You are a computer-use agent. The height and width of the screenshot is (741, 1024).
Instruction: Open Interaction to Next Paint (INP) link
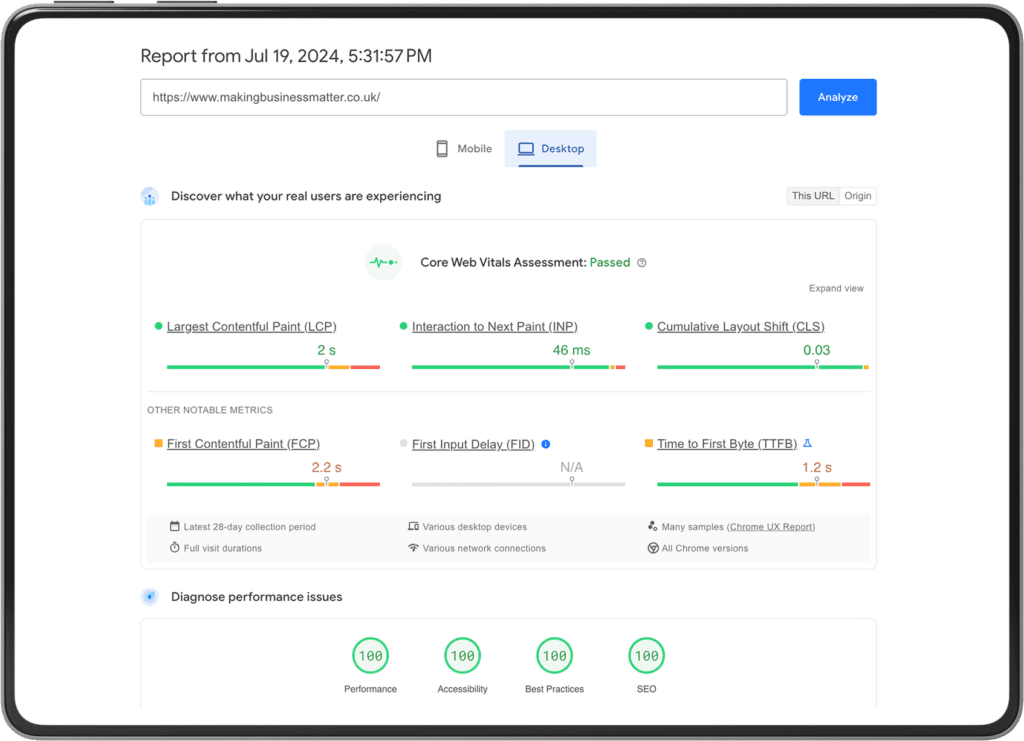[x=494, y=327]
